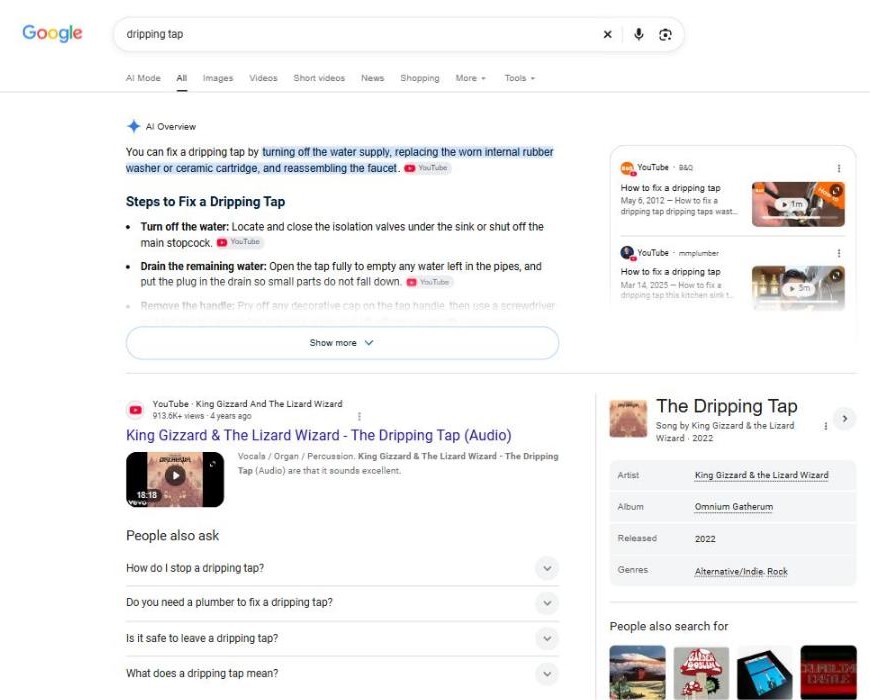This screenshot has width=870, height=700.
Task: Open red text album cover thumbnail
Action: (x=828, y=672)
